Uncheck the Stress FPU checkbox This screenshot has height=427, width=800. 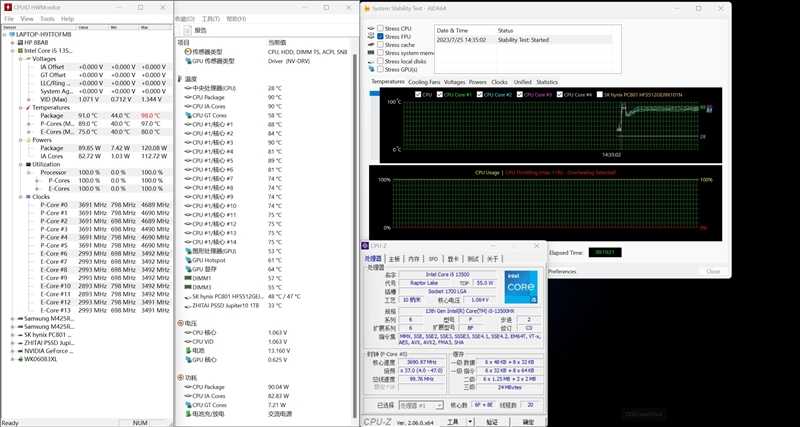(380, 37)
